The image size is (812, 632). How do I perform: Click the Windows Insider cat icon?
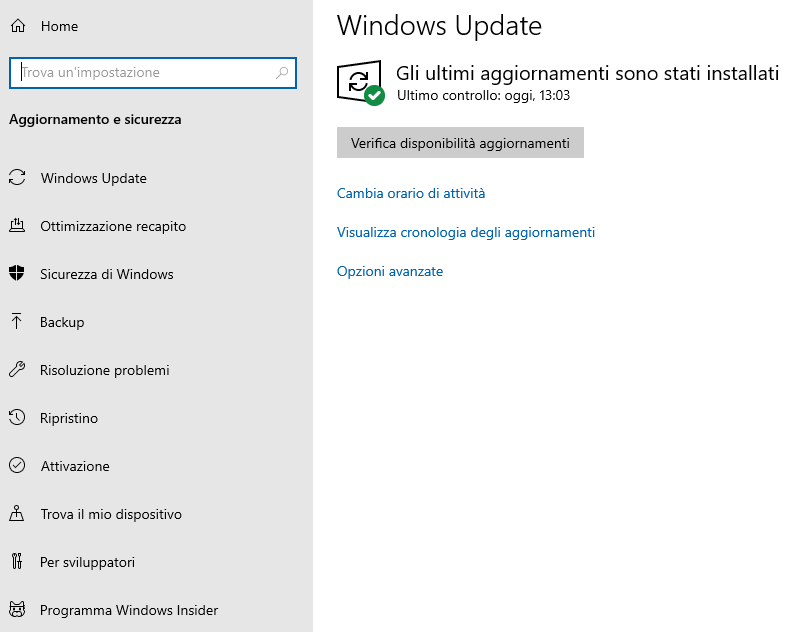(x=17, y=610)
